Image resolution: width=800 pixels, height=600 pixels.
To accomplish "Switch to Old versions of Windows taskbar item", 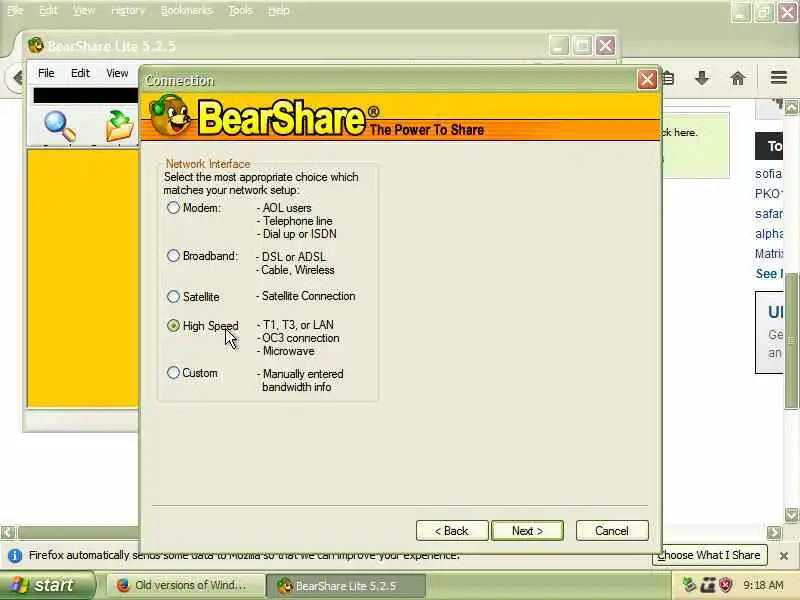I will (x=186, y=586).
